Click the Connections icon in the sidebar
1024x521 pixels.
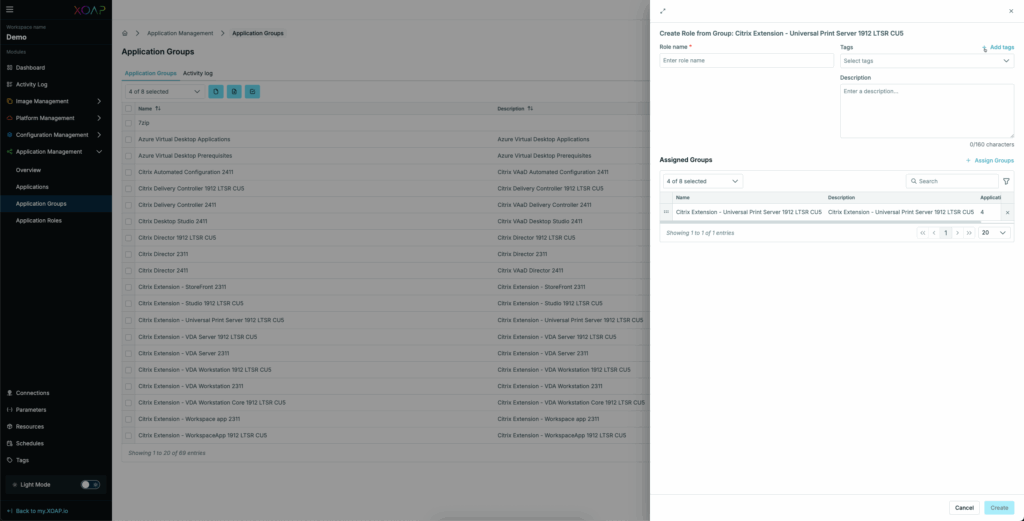click(x=9, y=393)
